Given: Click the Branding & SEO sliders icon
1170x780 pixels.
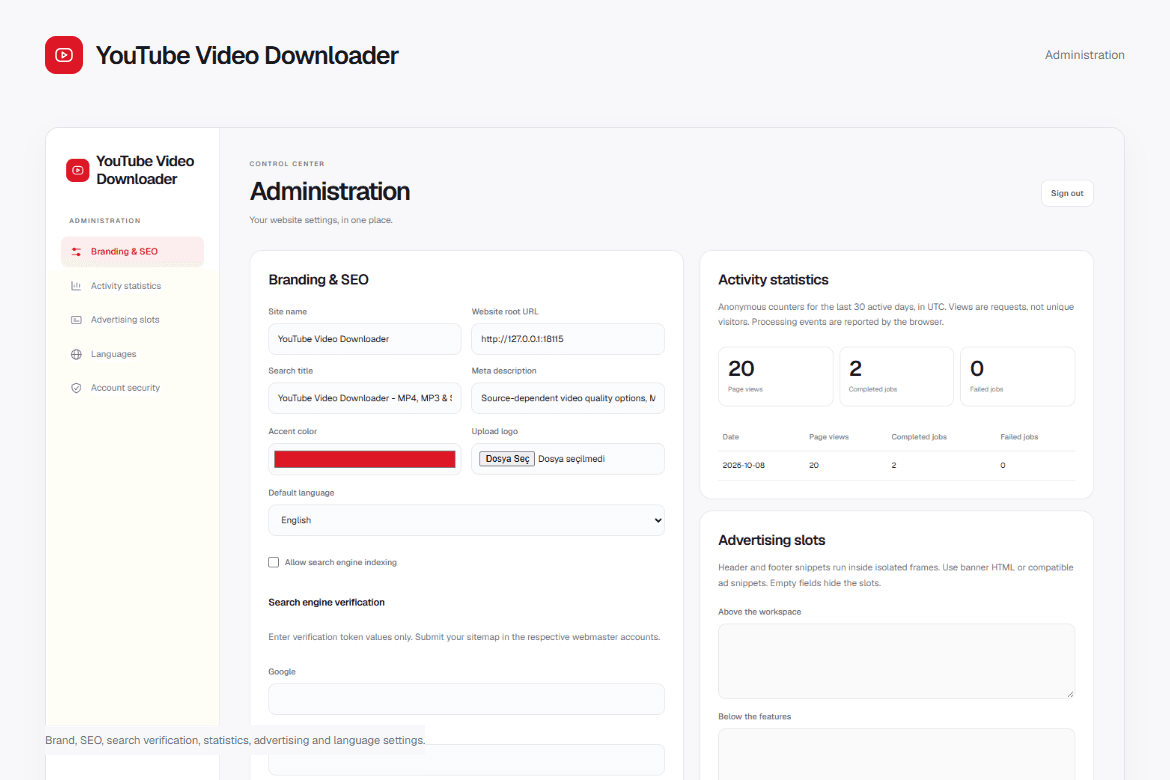Looking at the screenshot, I should [76, 252].
